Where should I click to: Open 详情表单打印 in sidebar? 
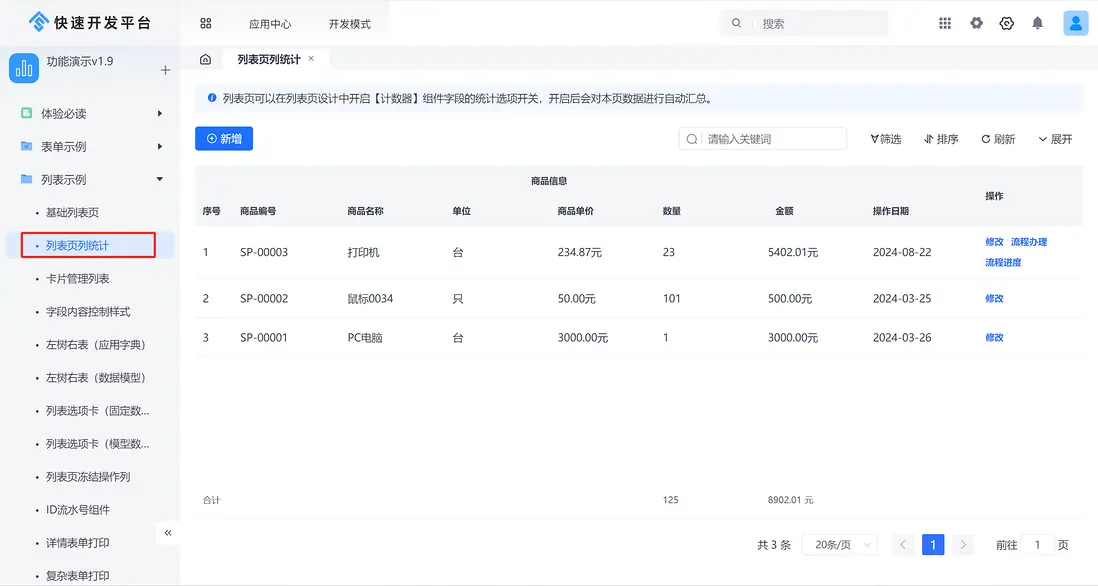77,543
